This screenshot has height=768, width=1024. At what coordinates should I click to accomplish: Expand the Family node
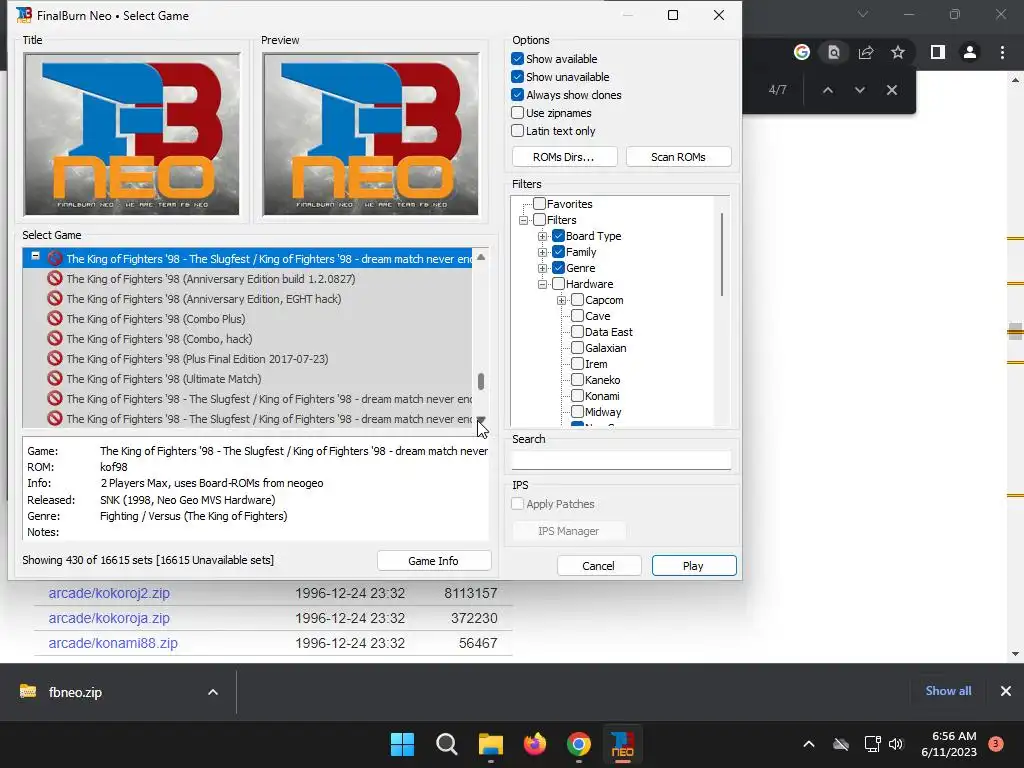pyautogui.click(x=542, y=252)
